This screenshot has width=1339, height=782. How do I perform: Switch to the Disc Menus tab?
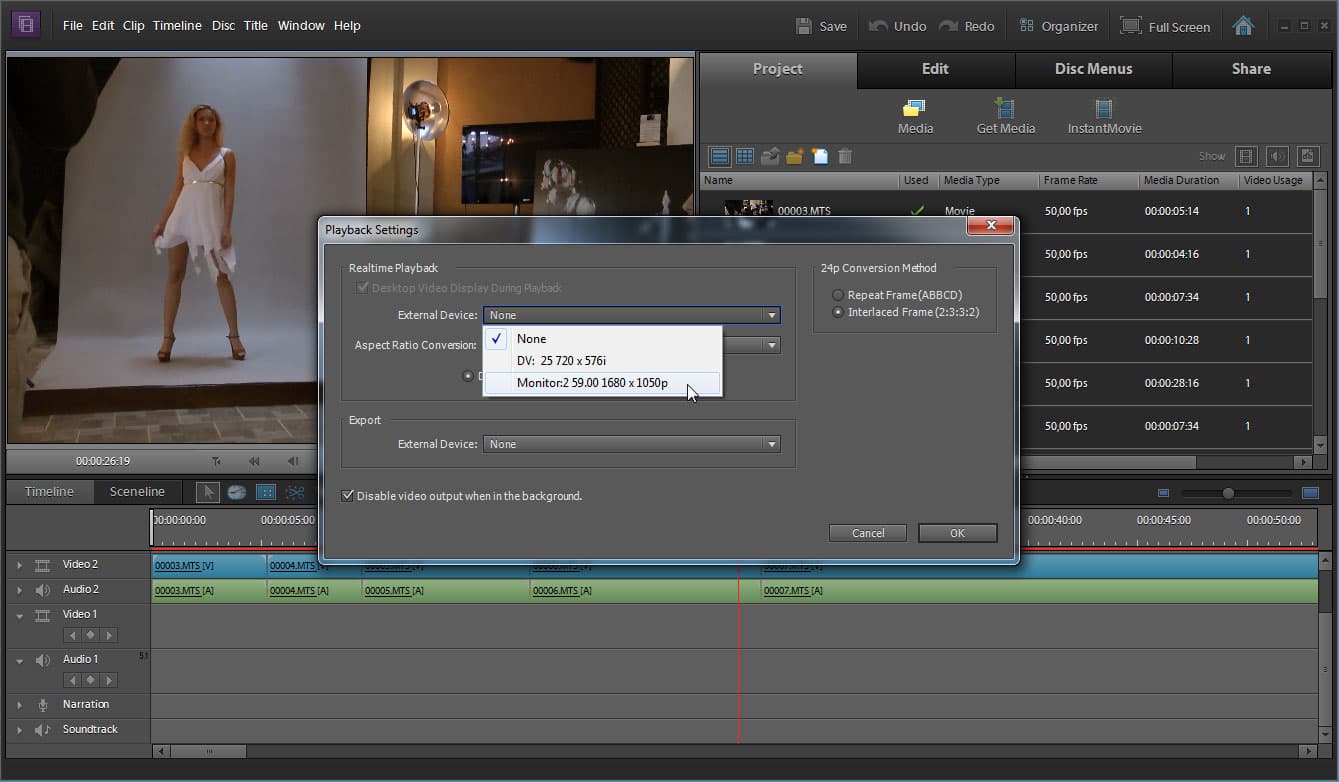[x=1093, y=69]
